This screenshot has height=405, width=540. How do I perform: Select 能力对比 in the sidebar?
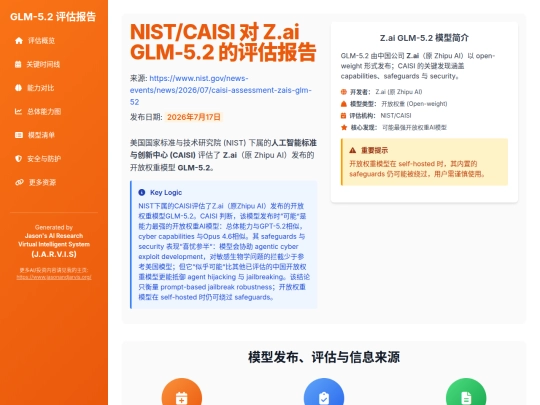point(54,88)
